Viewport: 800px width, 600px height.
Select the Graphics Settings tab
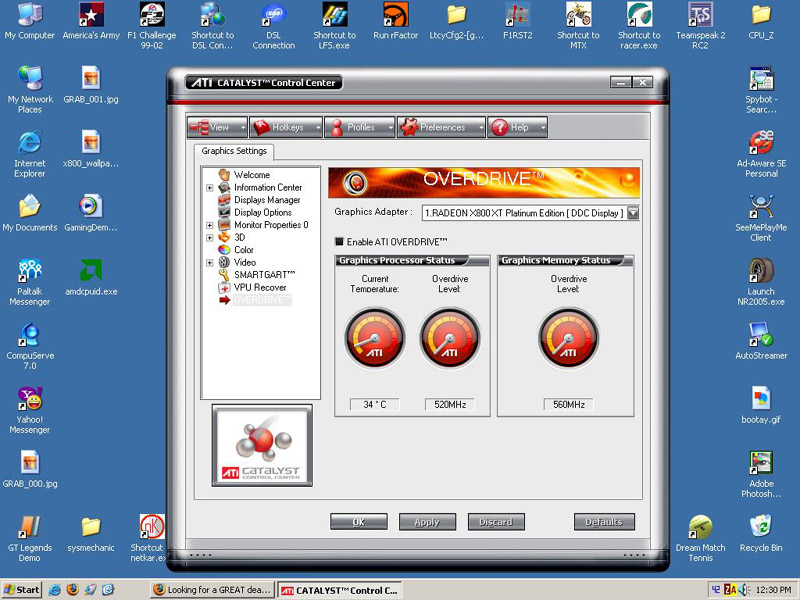coord(234,151)
